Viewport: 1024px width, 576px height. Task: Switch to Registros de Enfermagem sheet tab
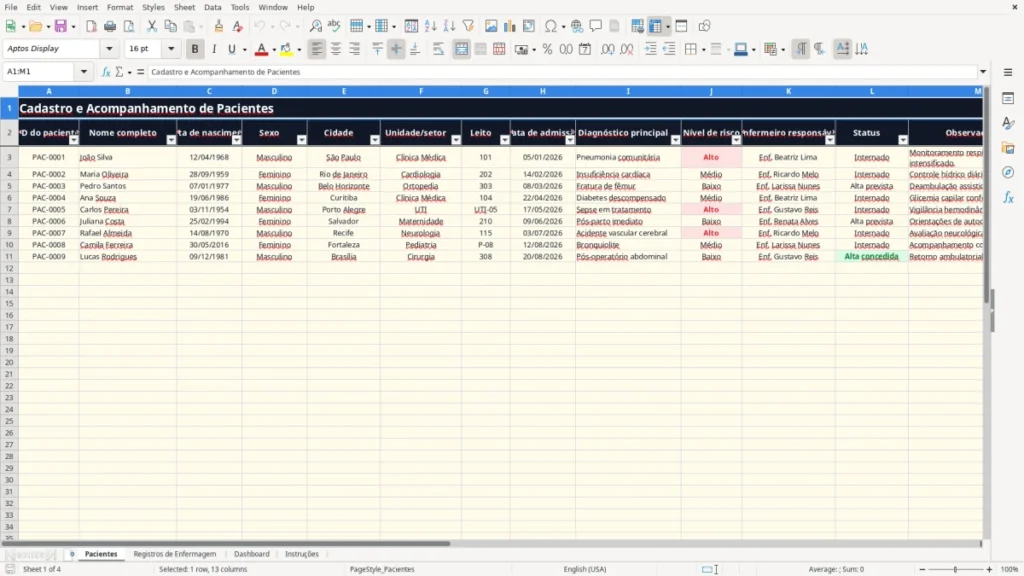pos(174,554)
